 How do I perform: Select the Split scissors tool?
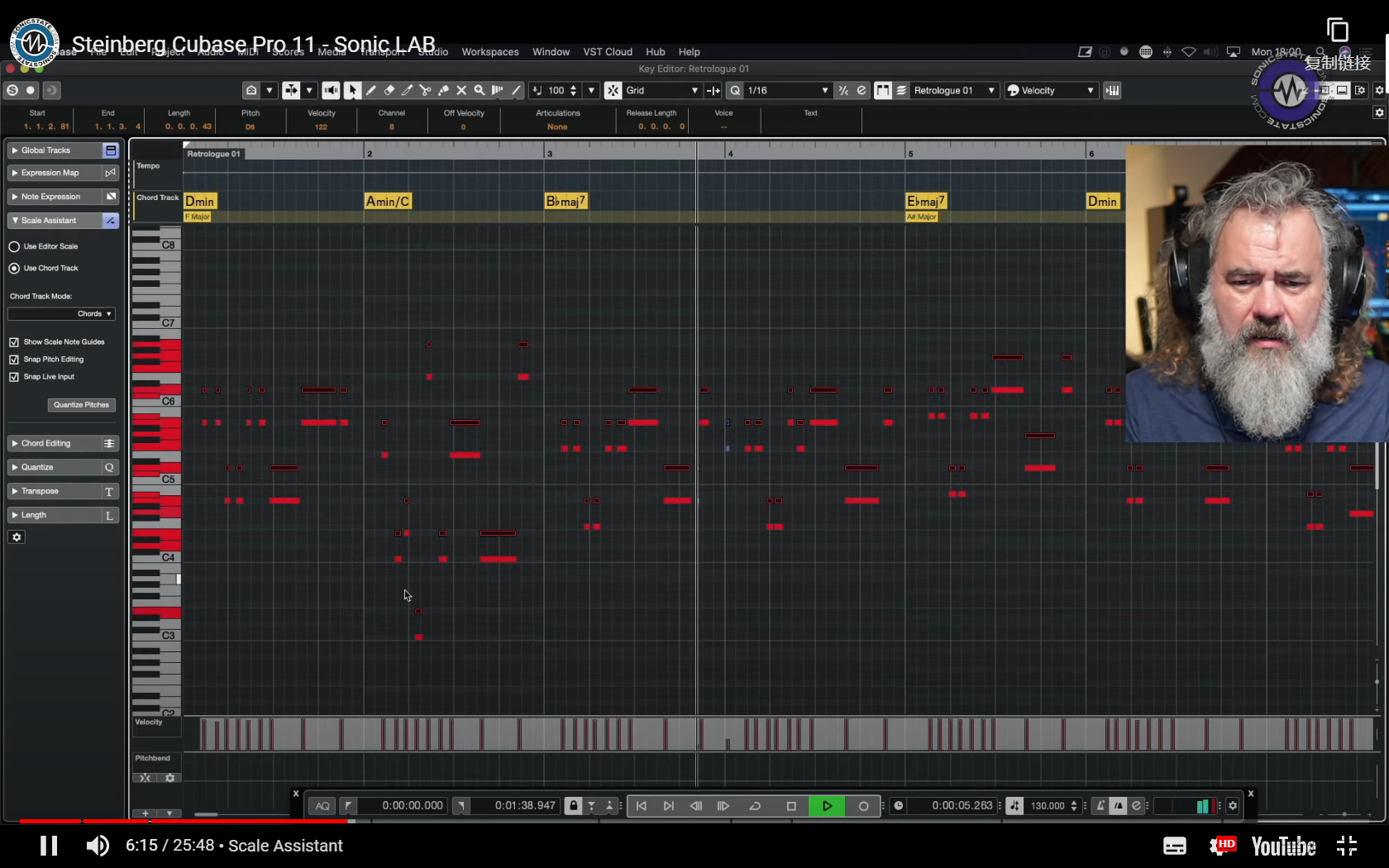click(426, 90)
